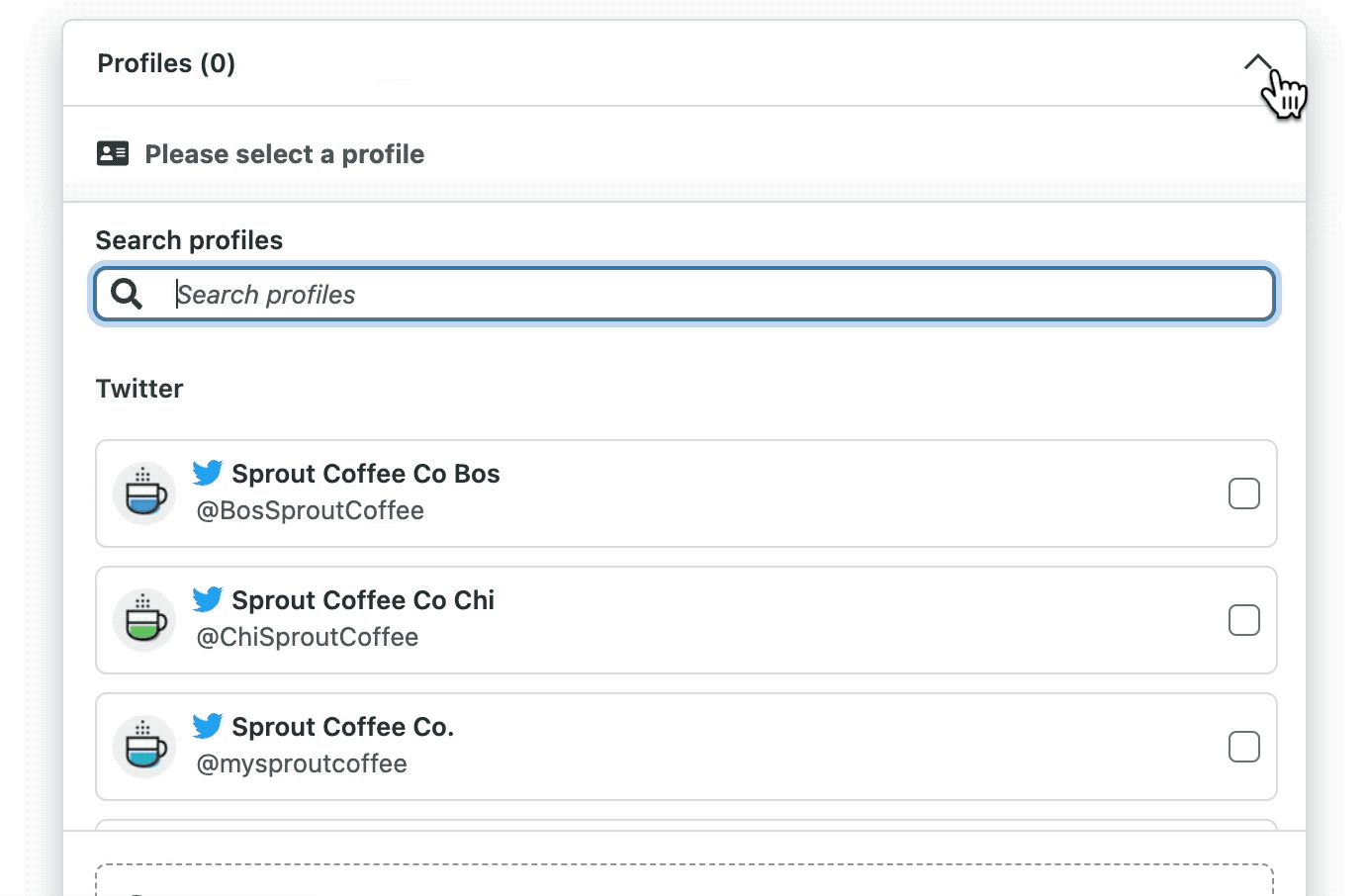Click Twitter bird icon beside Sprout Coffee Co Chi

(208, 599)
